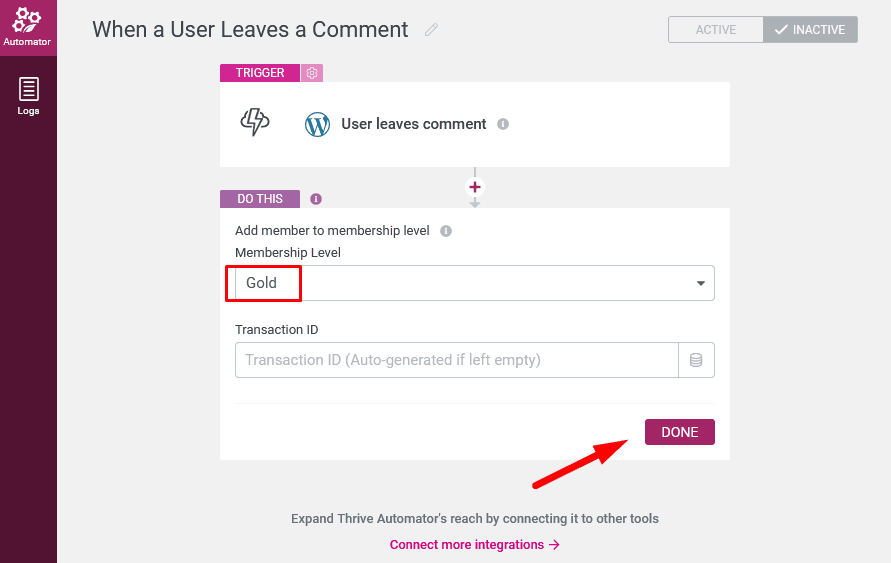Click the WordPress logo icon
The width and height of the screenshot is (891, 563).
tap(317, 124)
